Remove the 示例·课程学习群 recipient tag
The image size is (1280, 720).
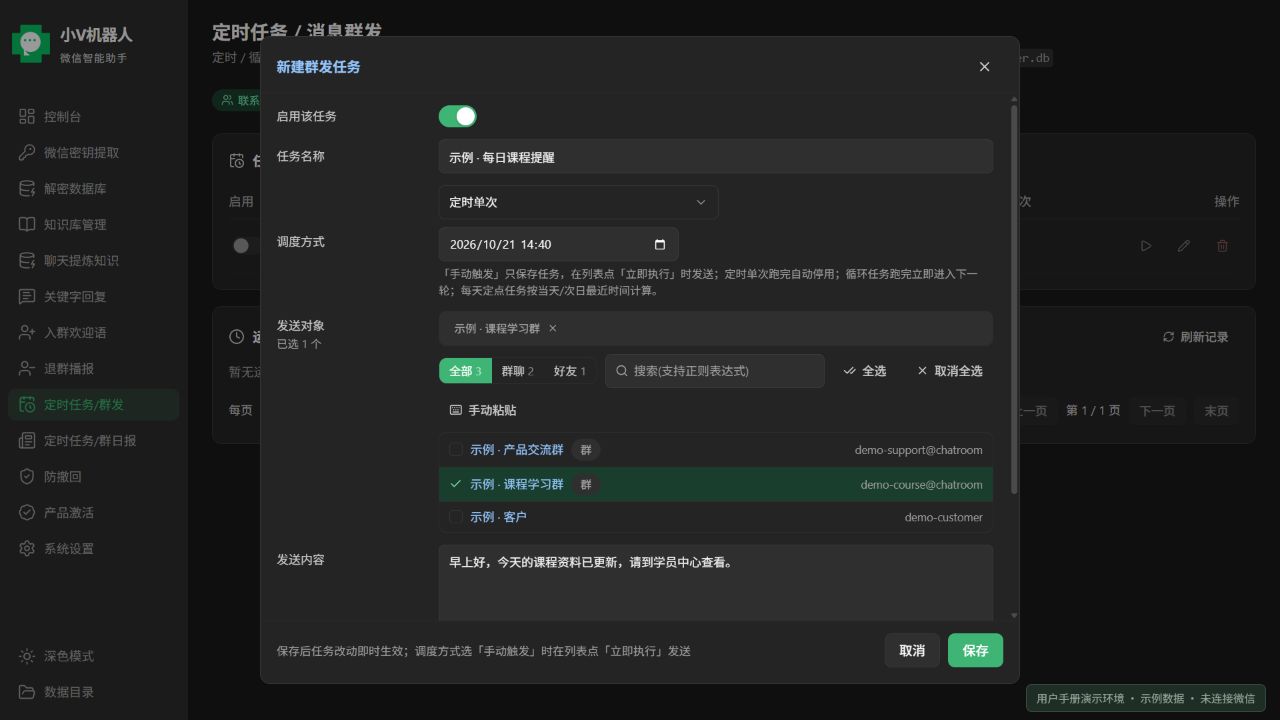[553, 328]
